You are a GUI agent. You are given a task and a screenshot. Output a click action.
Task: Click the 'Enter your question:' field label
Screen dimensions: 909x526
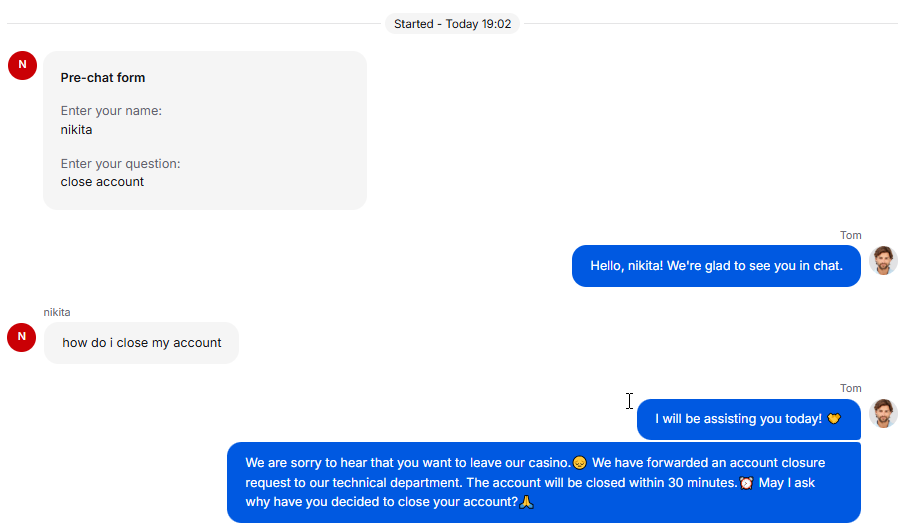[121, 164]
